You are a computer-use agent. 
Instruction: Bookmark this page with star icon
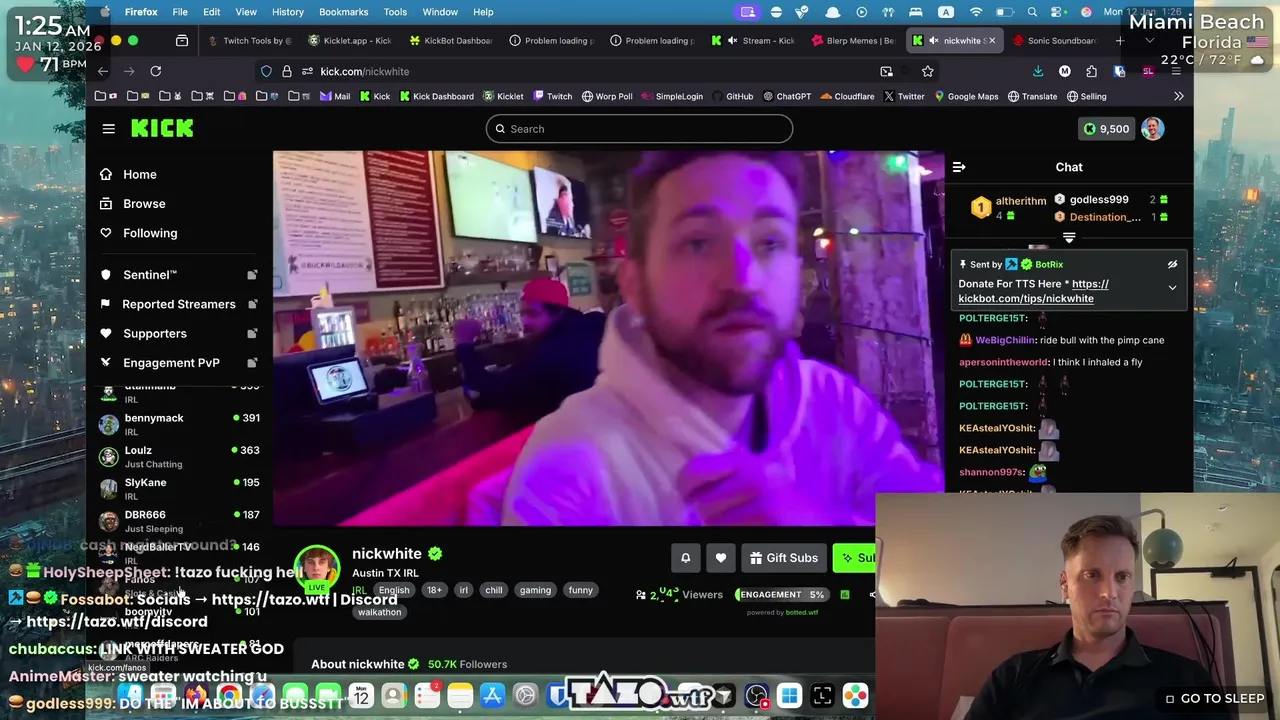point(927,71)
